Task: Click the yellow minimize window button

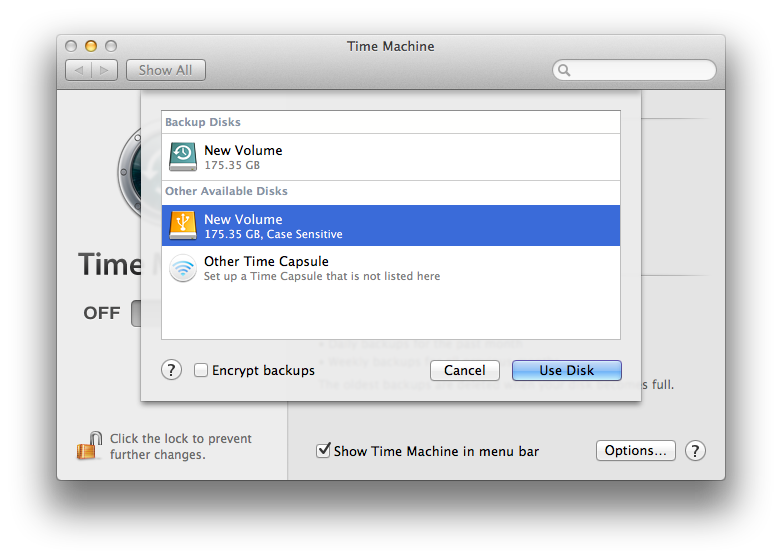Action: tap(91, 46)
